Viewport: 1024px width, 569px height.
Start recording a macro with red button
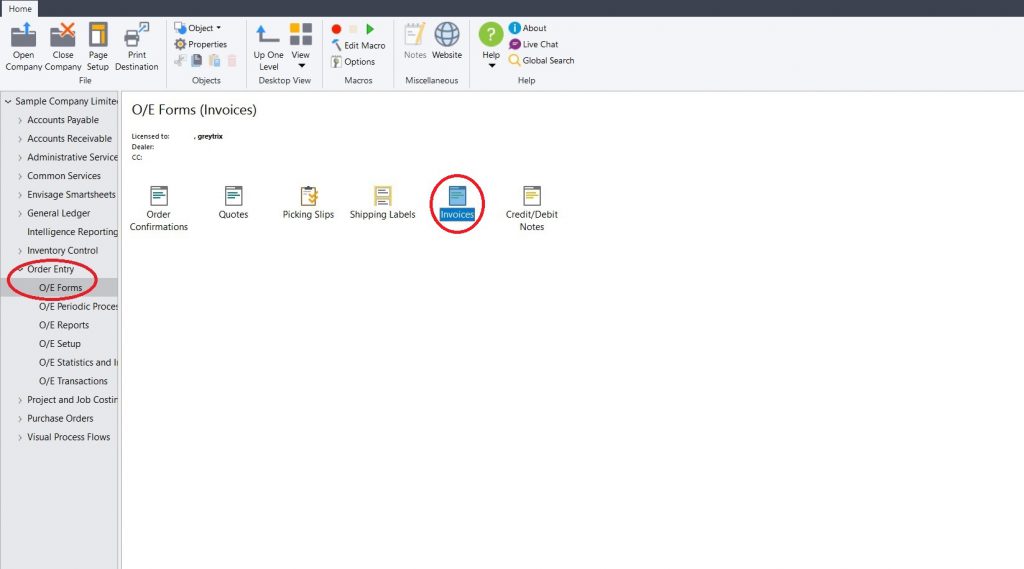336,29
